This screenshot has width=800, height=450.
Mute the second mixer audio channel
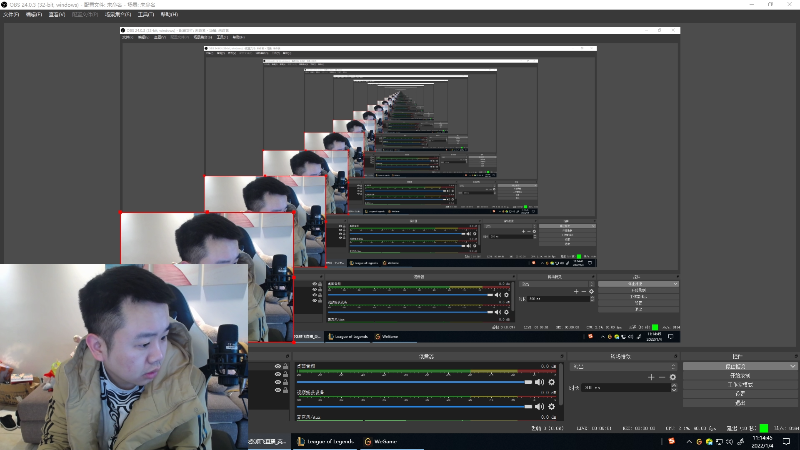(539, 407)
